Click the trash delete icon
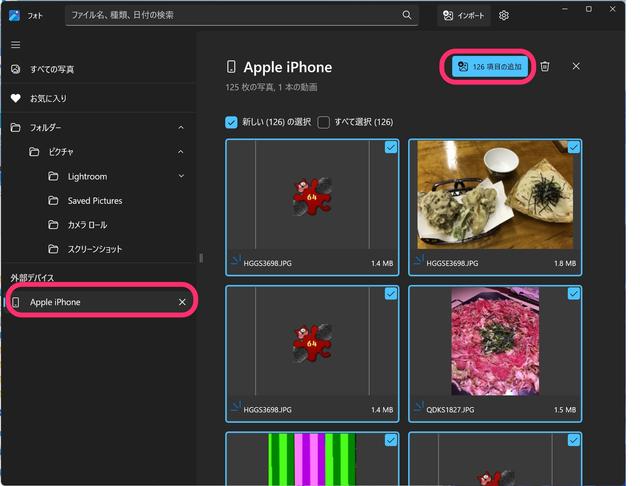This screenshot has width=640, height=486. tap(545, 67)
